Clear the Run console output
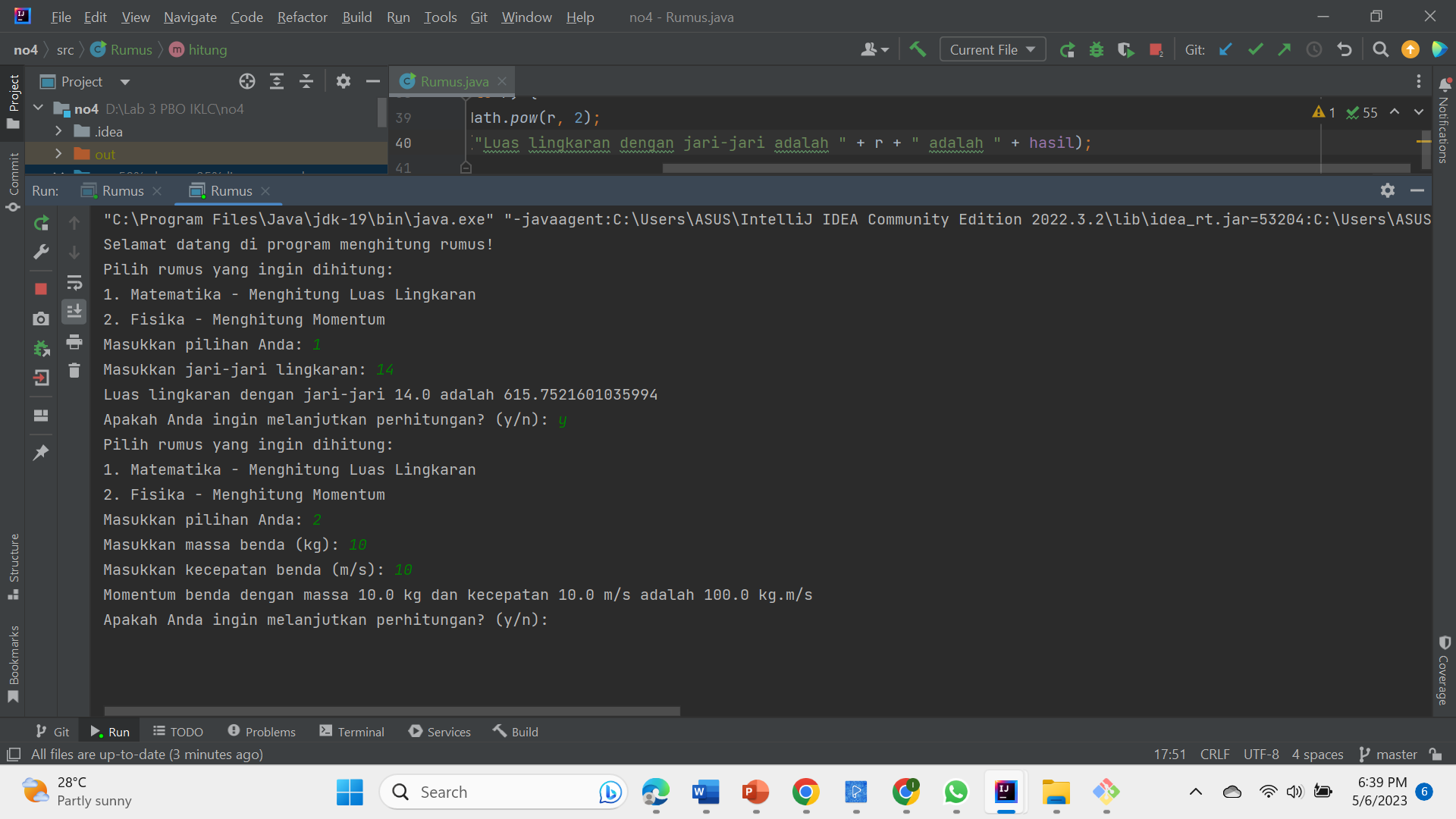The image size is (1456, 819). coord(74,370)
